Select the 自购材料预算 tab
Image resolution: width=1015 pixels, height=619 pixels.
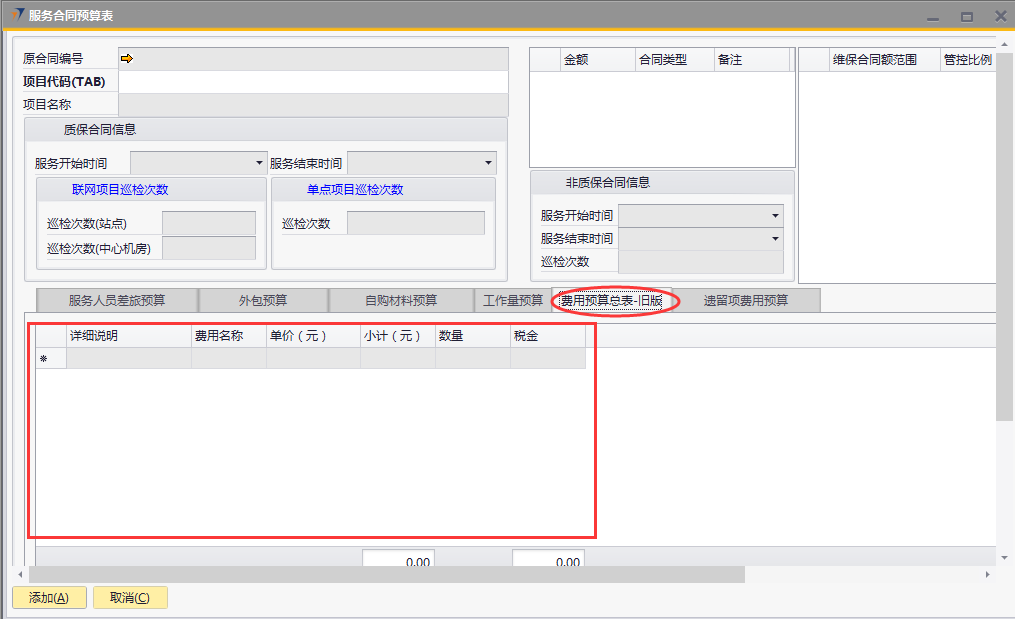tap(400, 300)
